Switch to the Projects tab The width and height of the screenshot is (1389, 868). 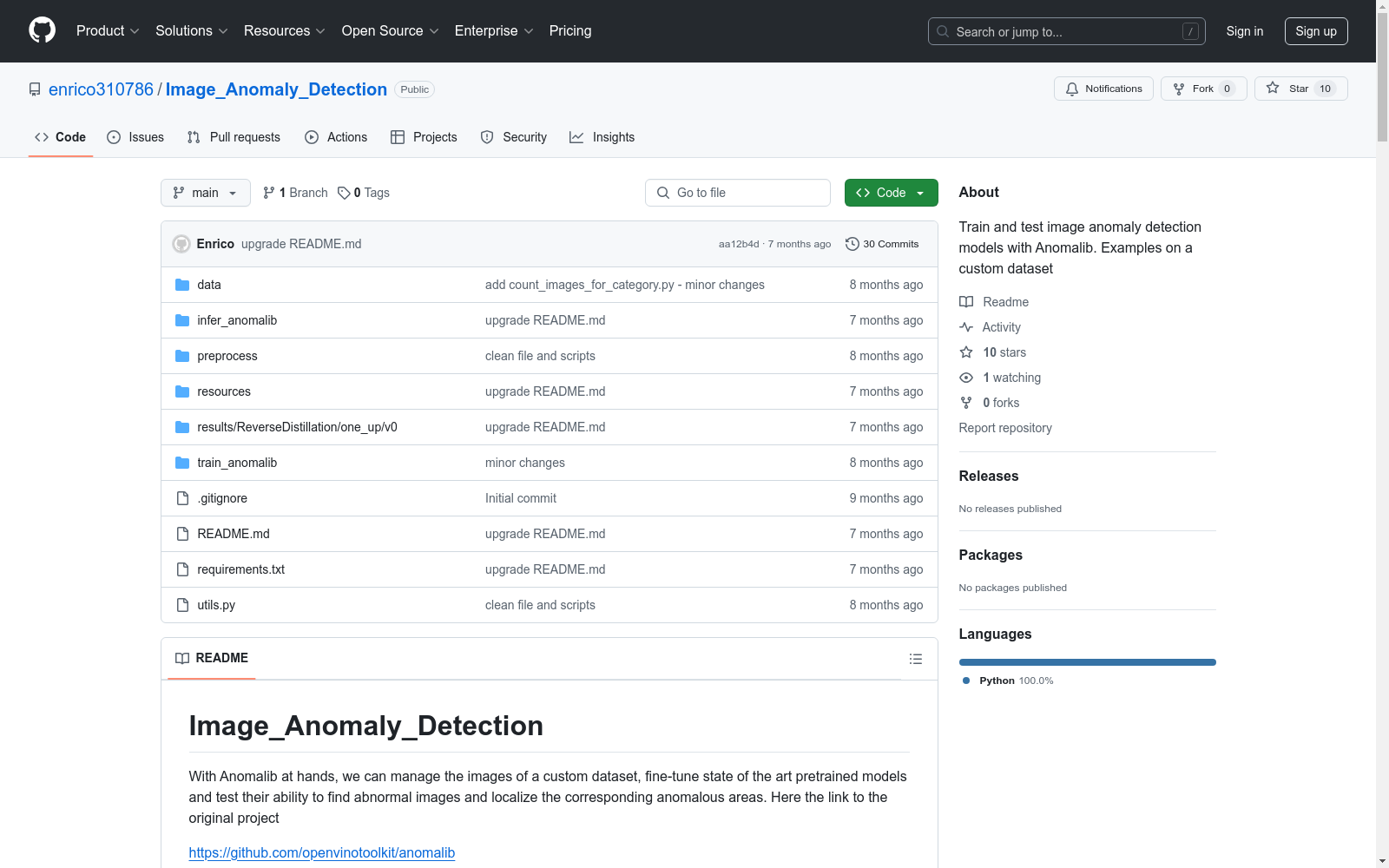pos(424,137)
